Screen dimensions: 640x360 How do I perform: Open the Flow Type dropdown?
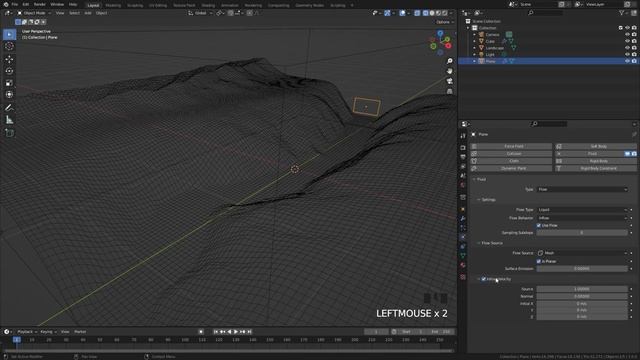(x=582, y=210)
